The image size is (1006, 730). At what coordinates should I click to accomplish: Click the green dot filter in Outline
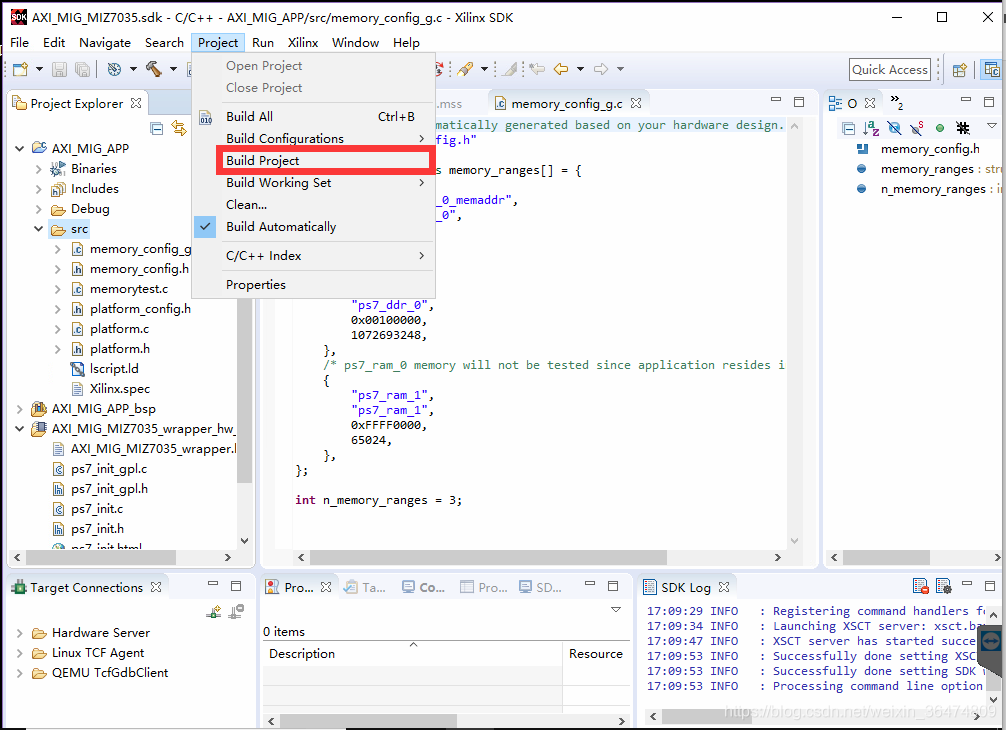(x=939, y=128)
